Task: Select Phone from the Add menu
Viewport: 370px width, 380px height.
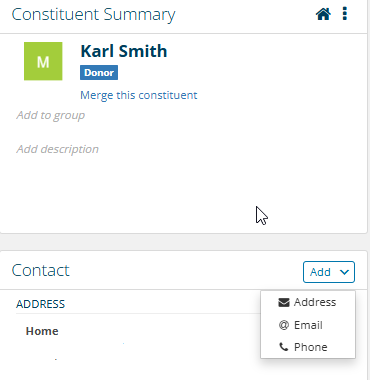Action: 308,347
